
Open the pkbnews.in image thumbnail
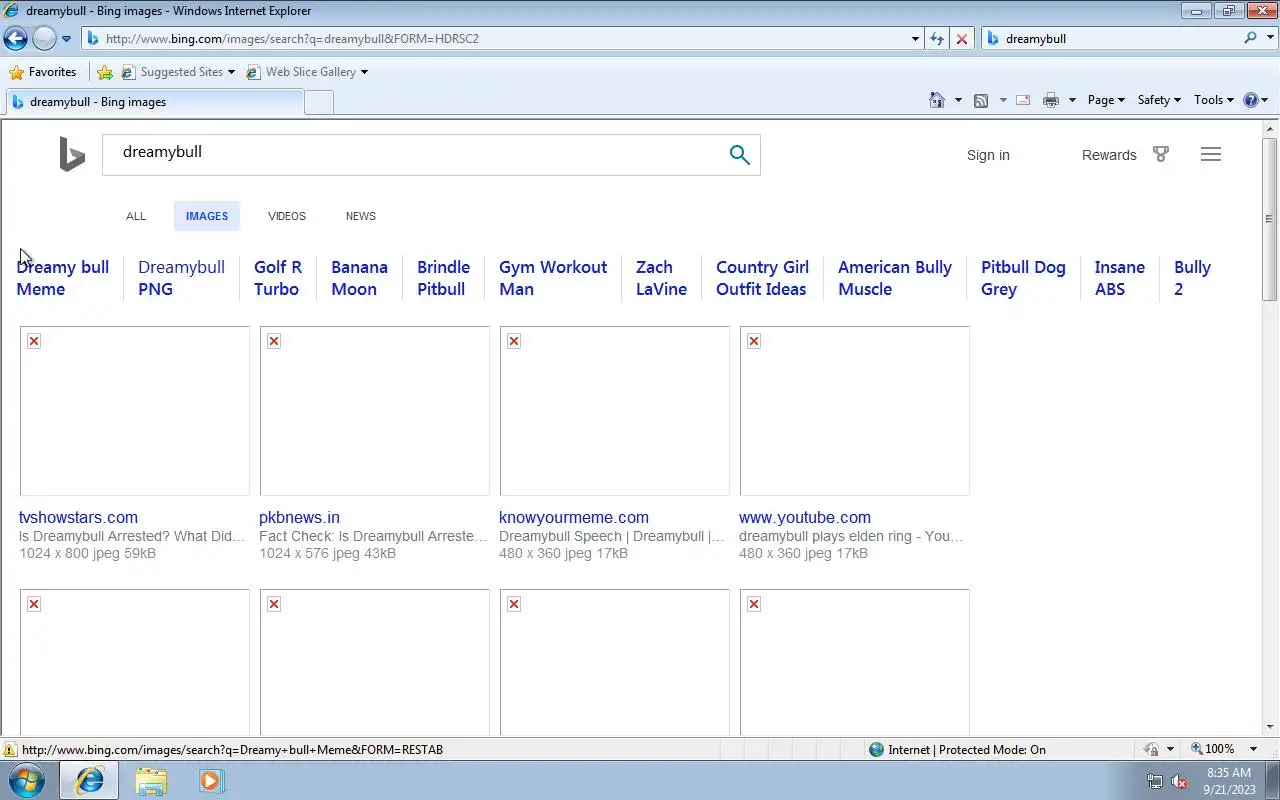[374, 411]
